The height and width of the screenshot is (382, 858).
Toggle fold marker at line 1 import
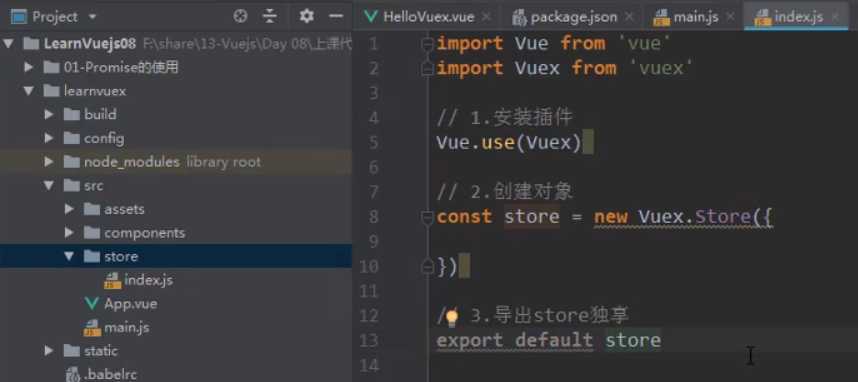(x=427, y=44)
